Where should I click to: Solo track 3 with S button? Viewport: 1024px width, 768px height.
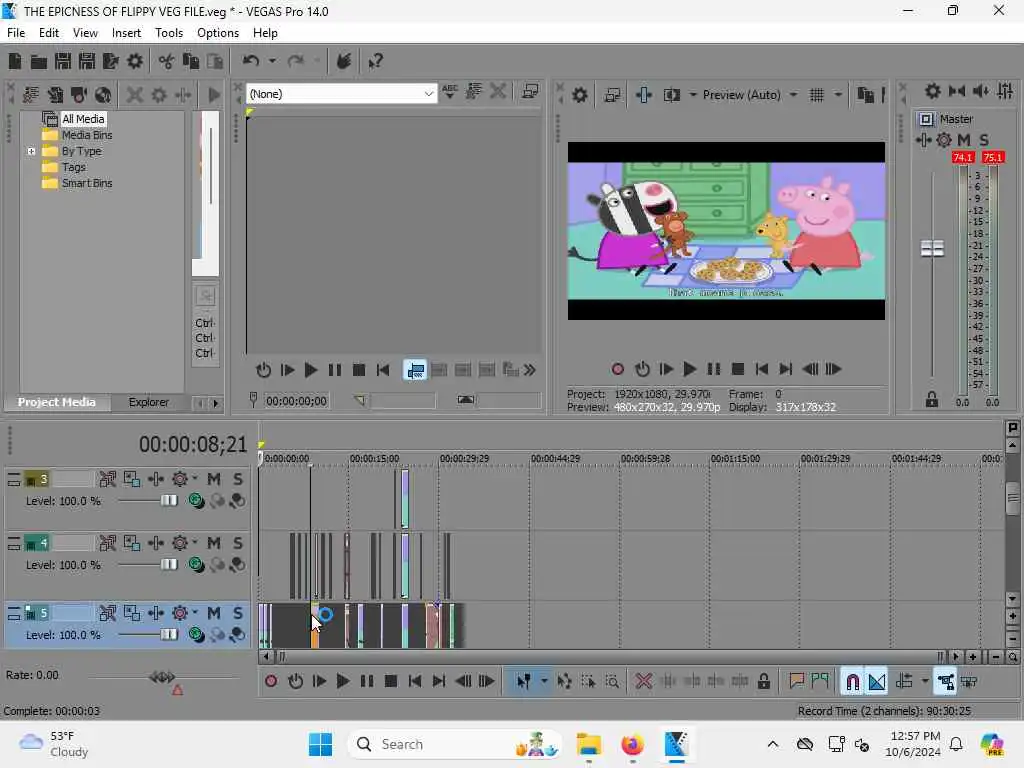tap(238, 479)
